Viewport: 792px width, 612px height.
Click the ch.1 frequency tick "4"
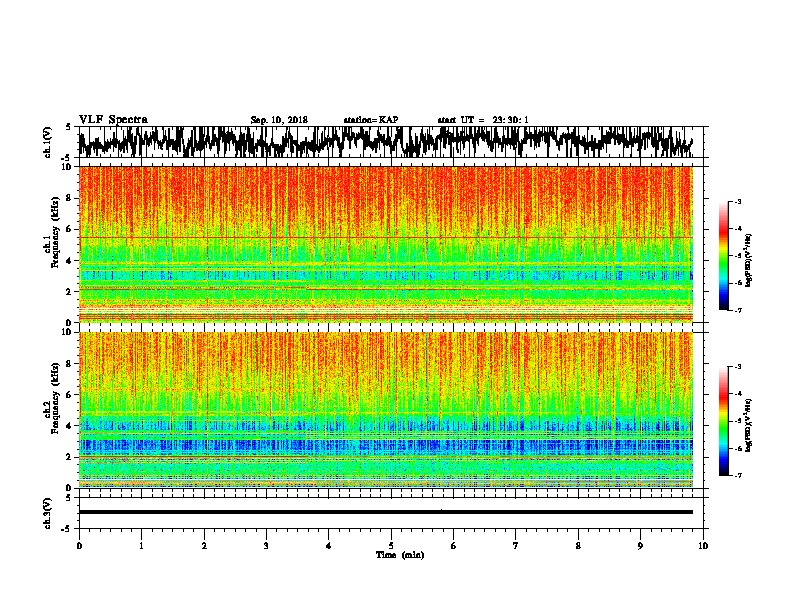point(70,261)
